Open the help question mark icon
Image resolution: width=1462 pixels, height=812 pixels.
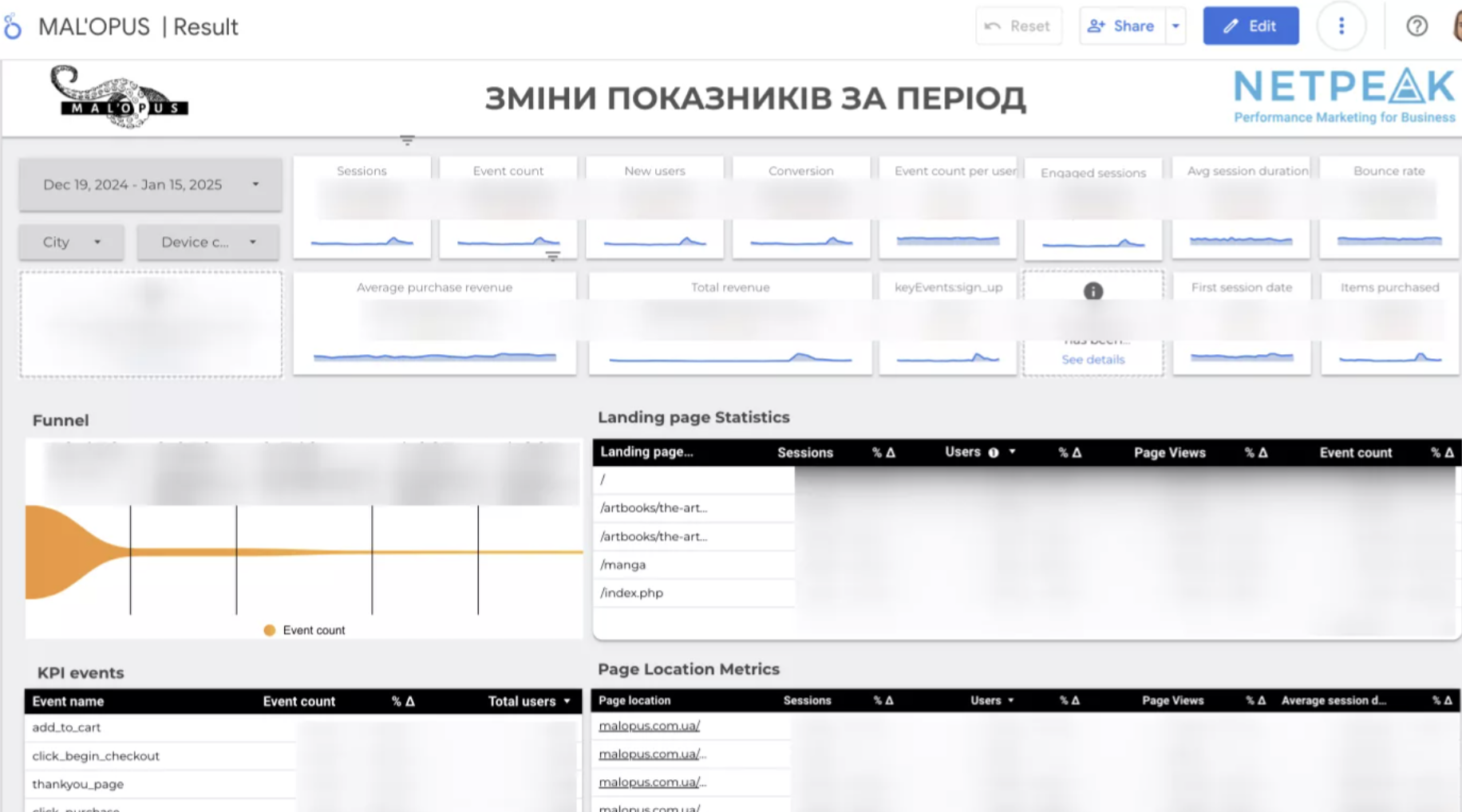point(1417,26)
